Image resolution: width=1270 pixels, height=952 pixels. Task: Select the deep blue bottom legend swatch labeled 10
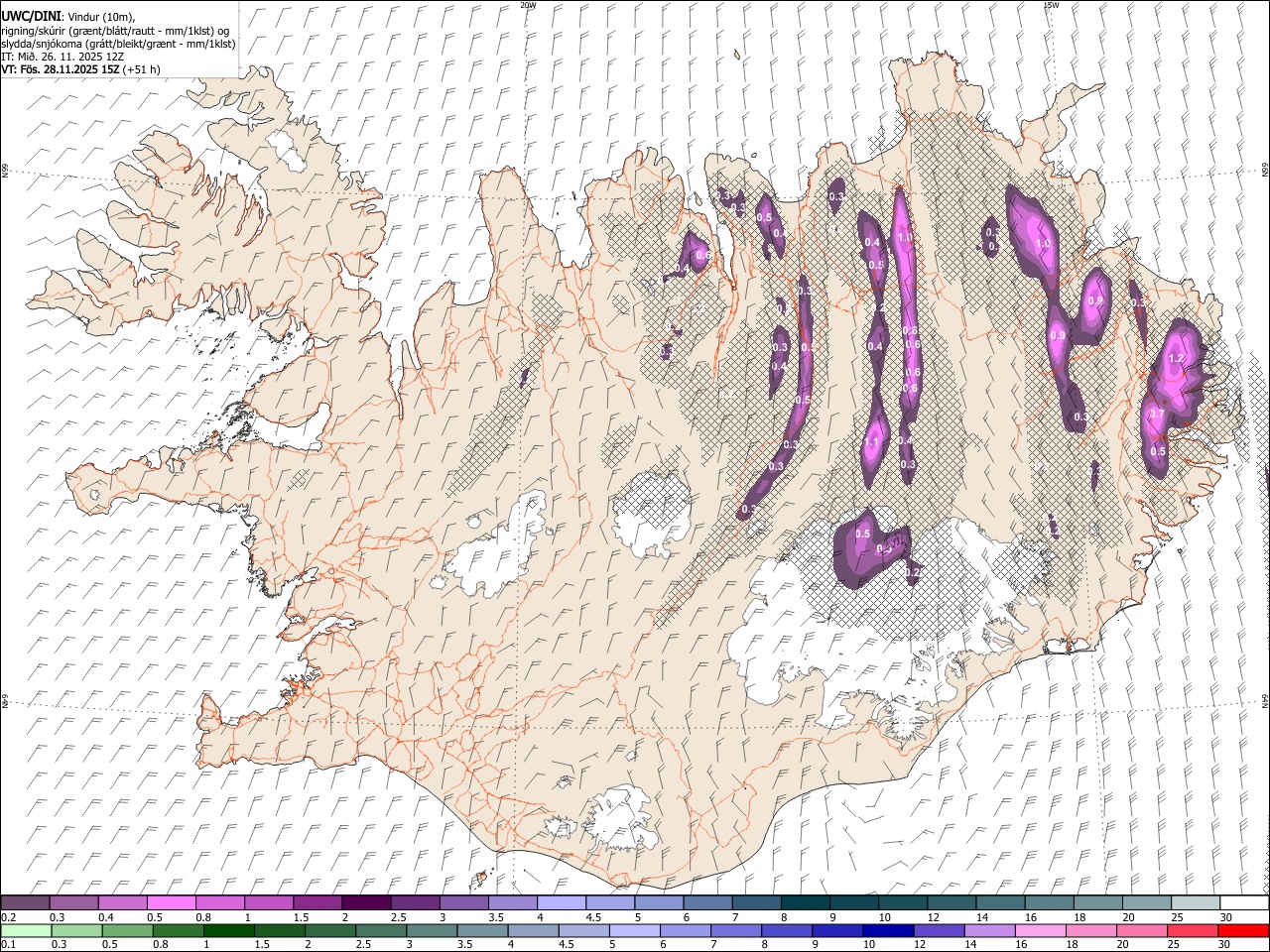[888, 930]
